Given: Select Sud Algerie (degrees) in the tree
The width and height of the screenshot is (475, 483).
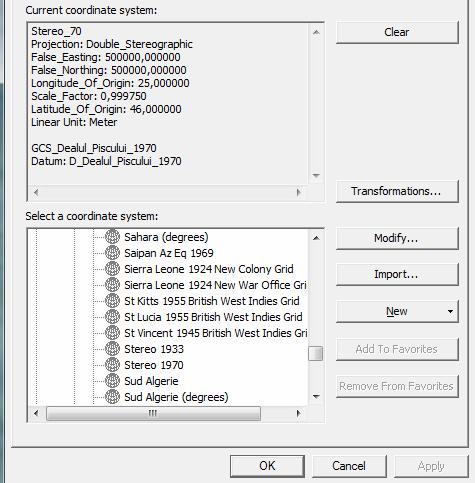Looking at the screenshot, I should tap(176, 397).
